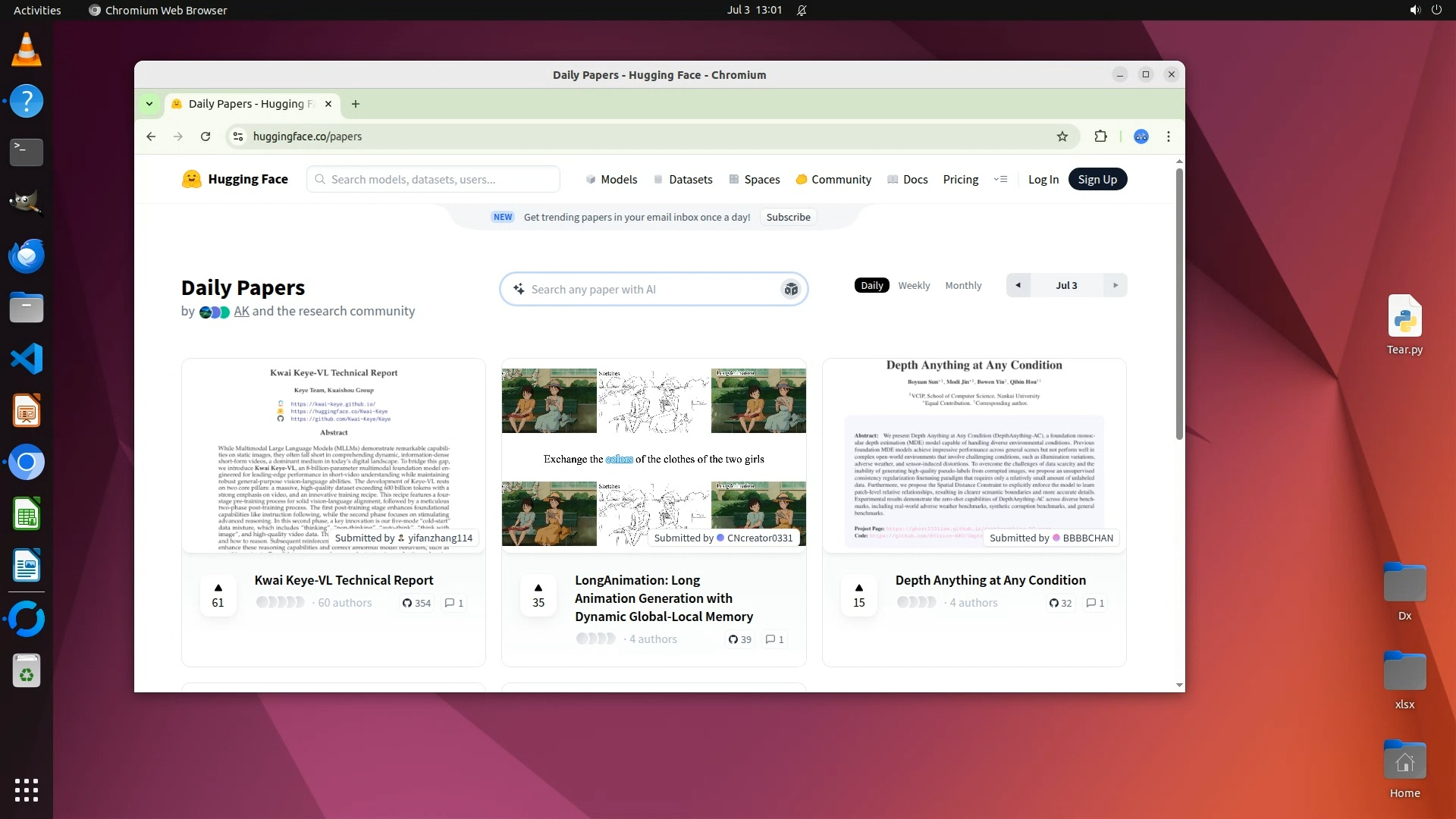The width and height of the screenshot is (1456, 819).
Task: Open the Chromium three-dot menu
Action: click(1168, 136)
